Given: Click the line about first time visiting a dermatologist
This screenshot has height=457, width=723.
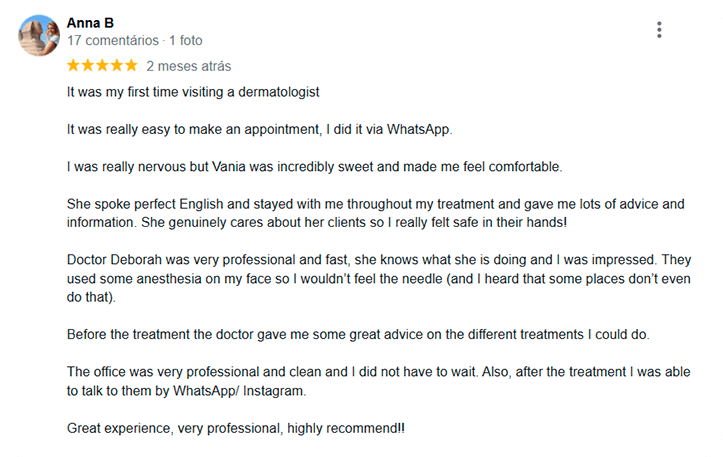Looking at the screenshot, I should [x=193, y=92].
